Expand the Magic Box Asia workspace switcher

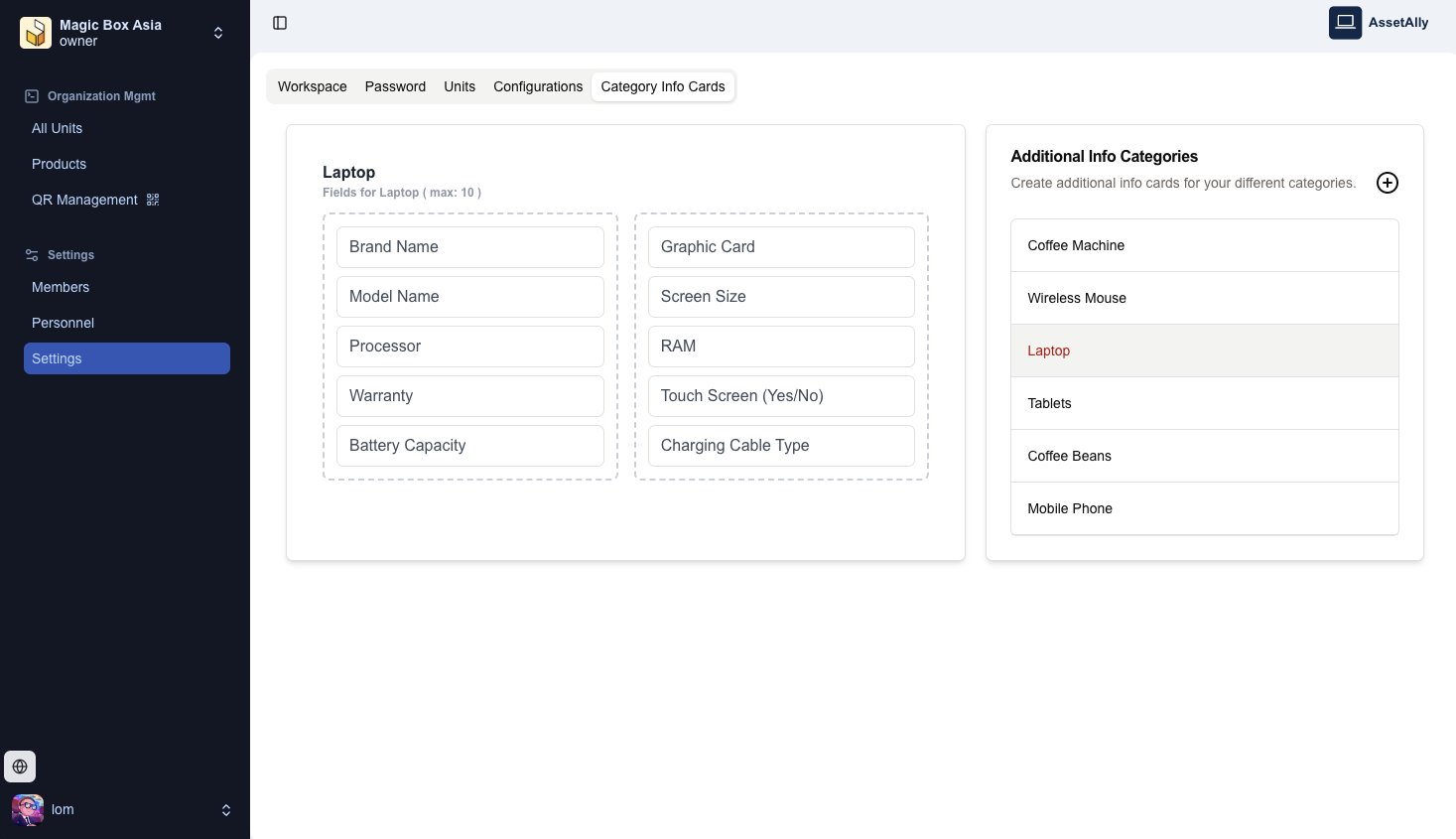coord(218,33)
